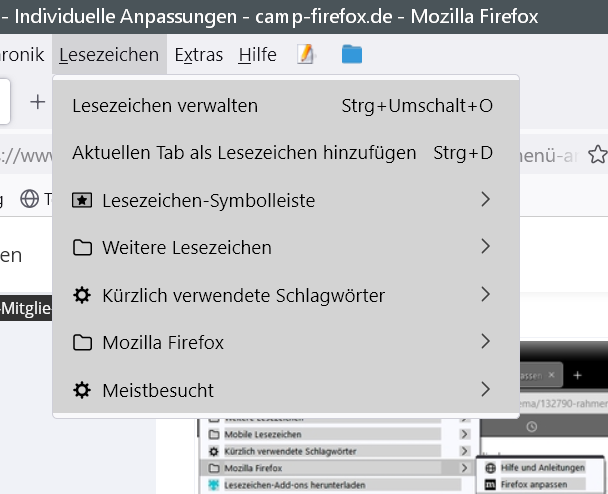Screen dimensions: 608x494
Task: Click the bookmark star in the address bar
Action: click(x=597, y=155)
